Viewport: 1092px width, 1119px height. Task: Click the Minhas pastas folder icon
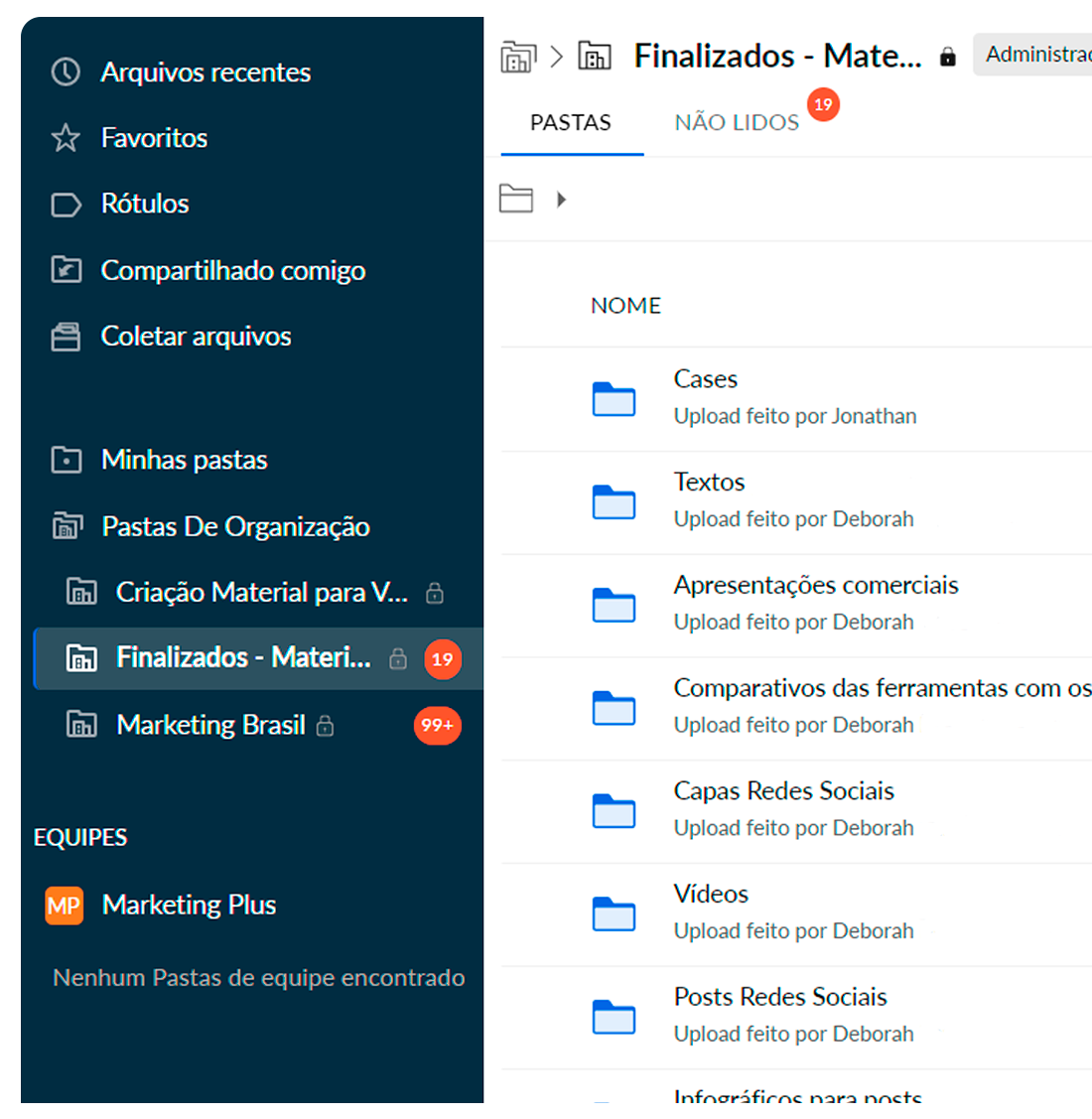66,460
